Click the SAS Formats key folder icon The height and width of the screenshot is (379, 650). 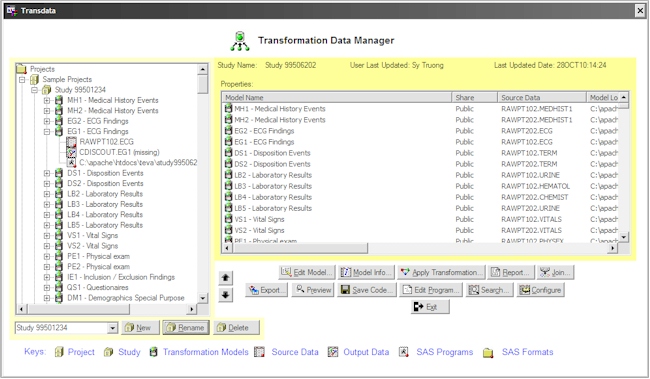click(488, 353)
